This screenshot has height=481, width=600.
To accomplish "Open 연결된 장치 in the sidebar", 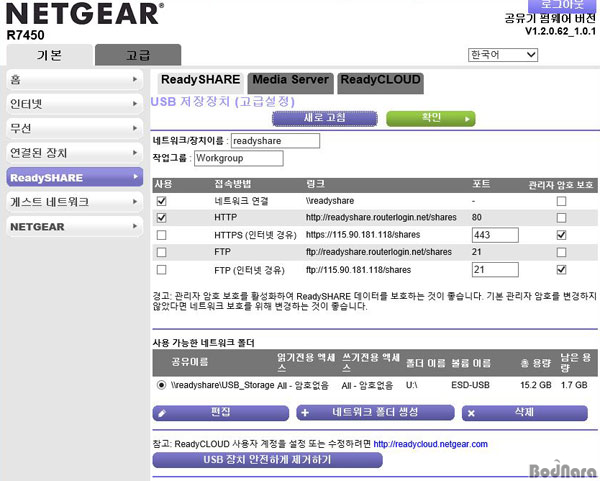I will [x=75, y=153].
